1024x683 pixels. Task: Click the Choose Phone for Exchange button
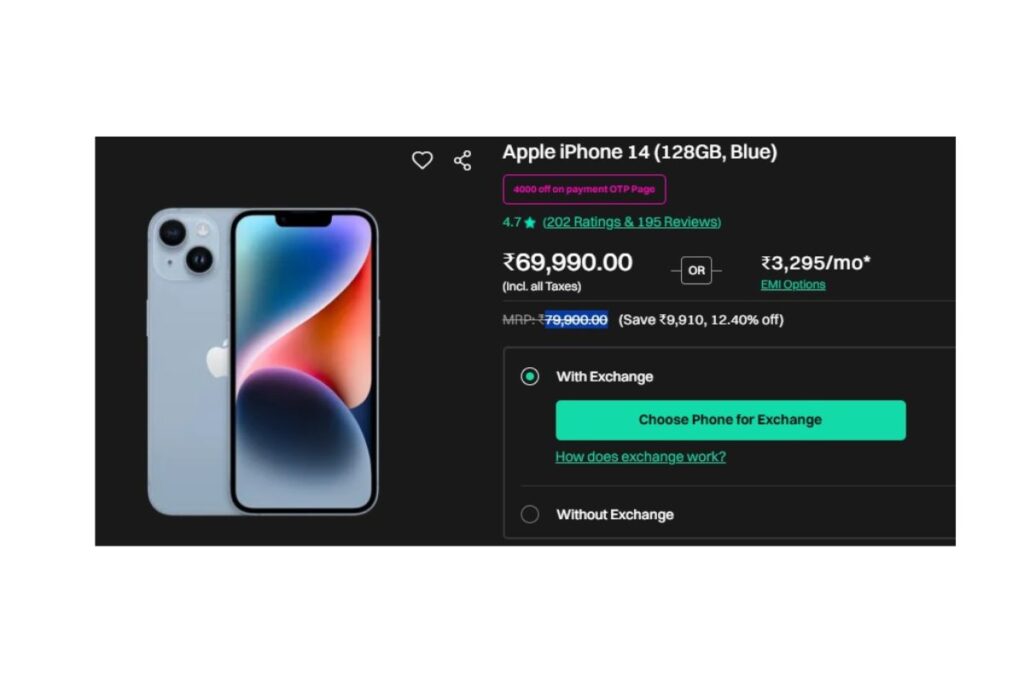[730, 420]
